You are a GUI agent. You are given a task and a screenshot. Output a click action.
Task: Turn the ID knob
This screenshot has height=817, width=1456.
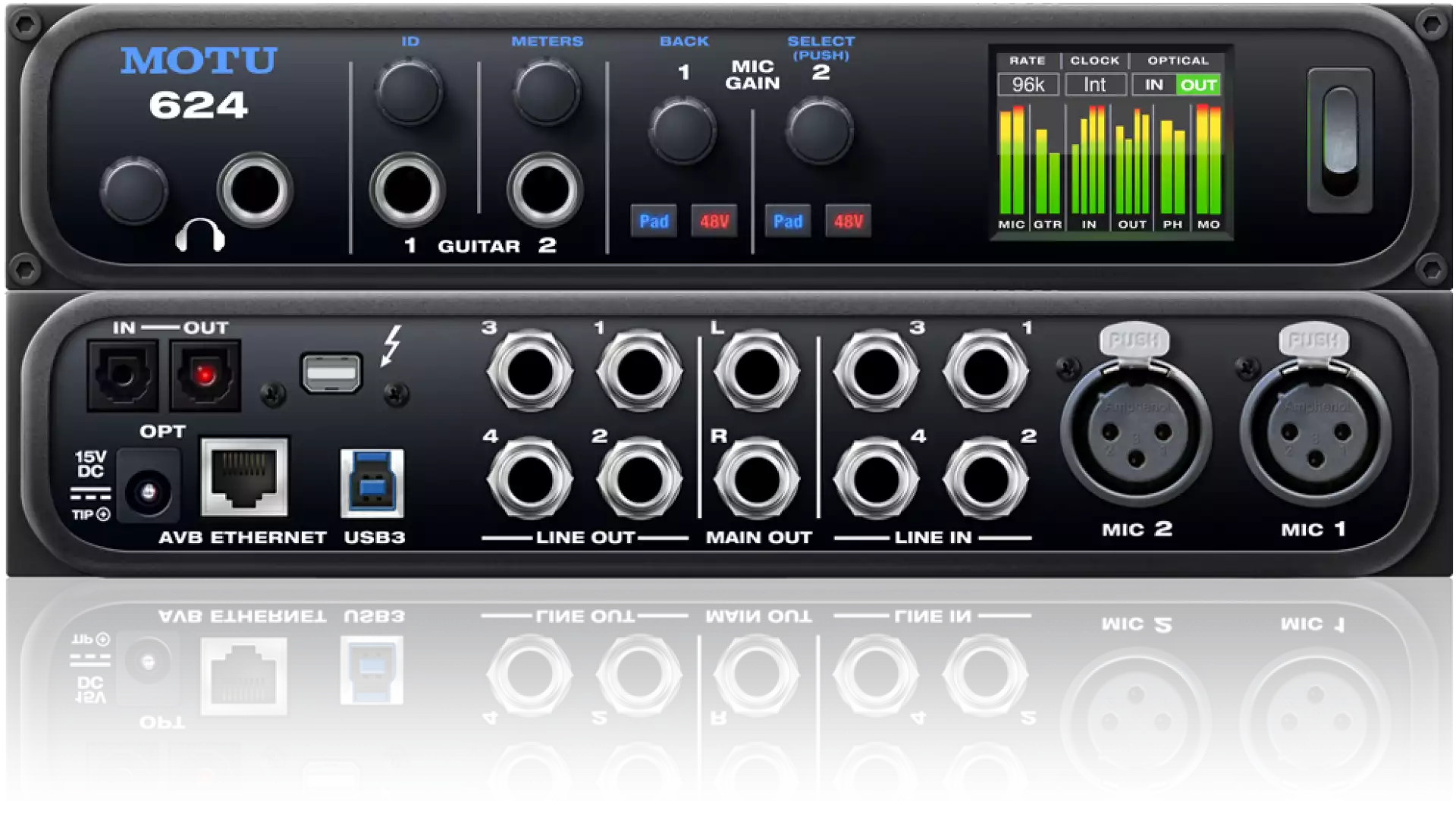(x=409, y=92)
